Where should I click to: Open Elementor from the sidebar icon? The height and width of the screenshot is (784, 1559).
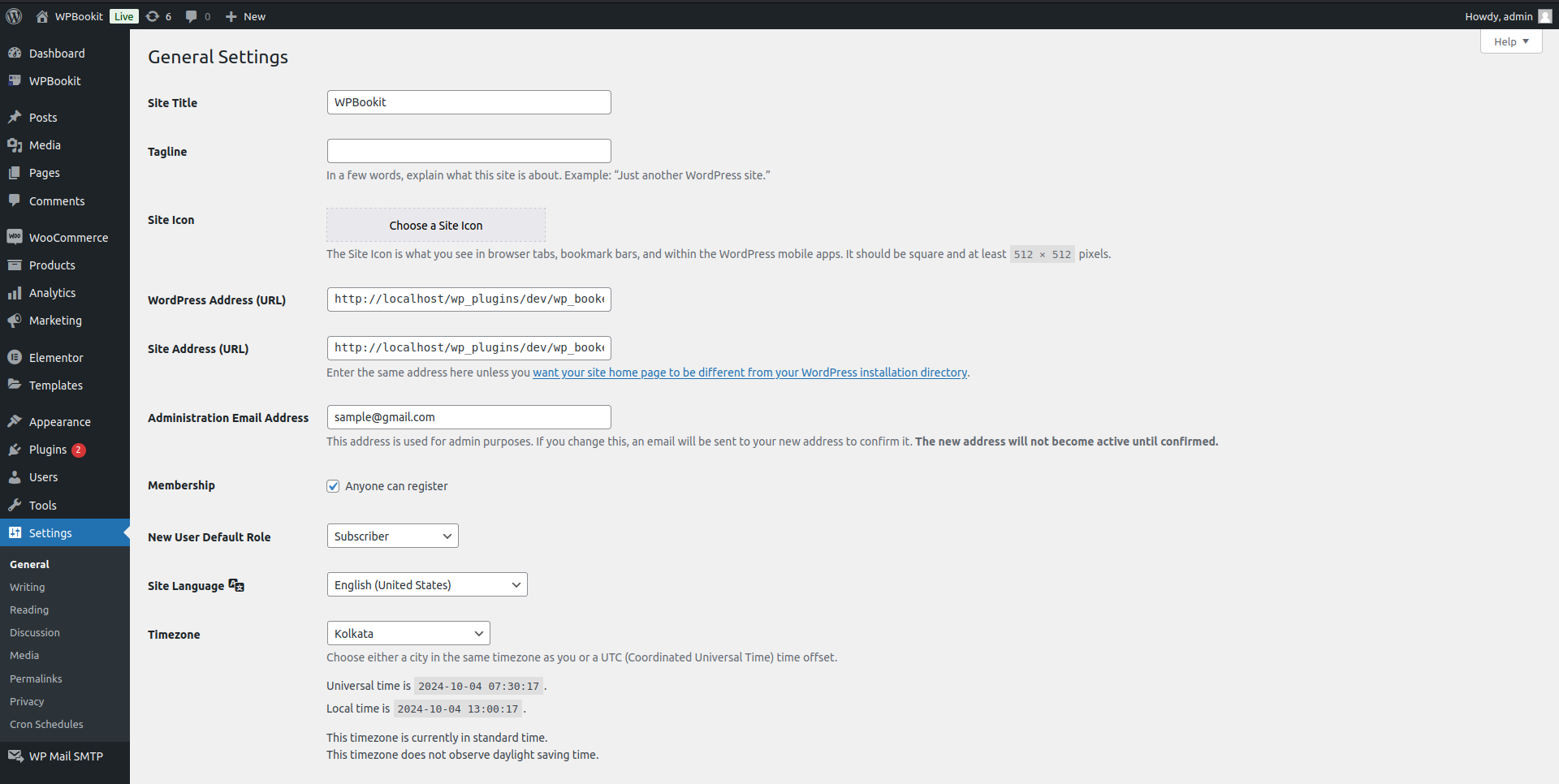point(15,357)
